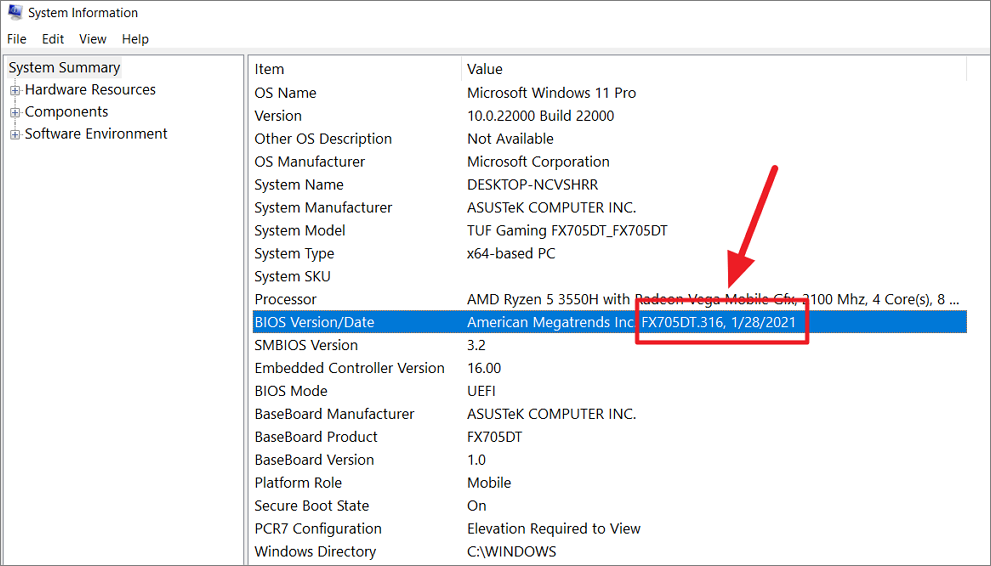Select the OS Name row
Viewport: 991px width, 566px height.
[609, 93]
